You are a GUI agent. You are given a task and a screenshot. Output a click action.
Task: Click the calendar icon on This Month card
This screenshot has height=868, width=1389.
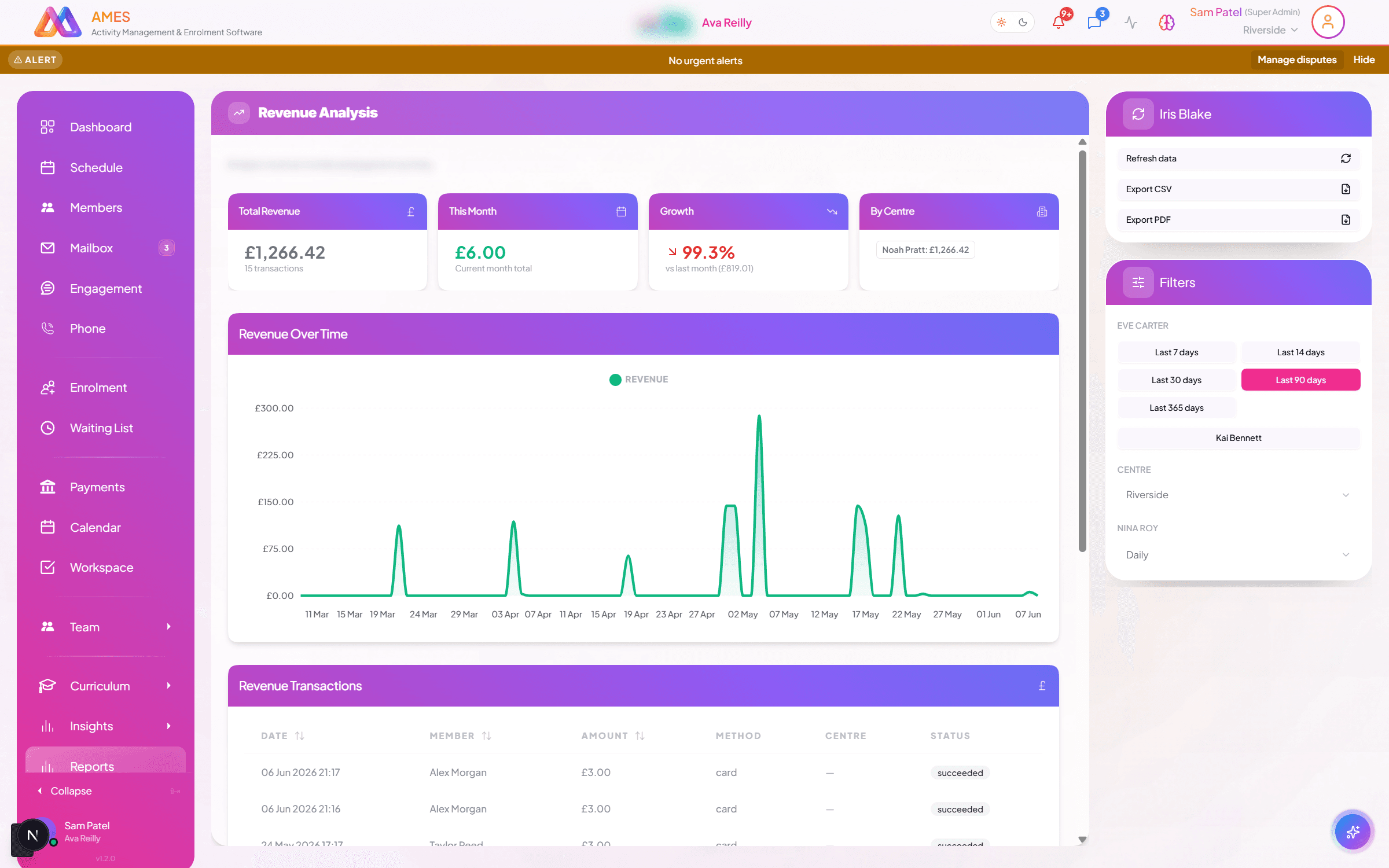pyautogui.click(x=621, y=212)
